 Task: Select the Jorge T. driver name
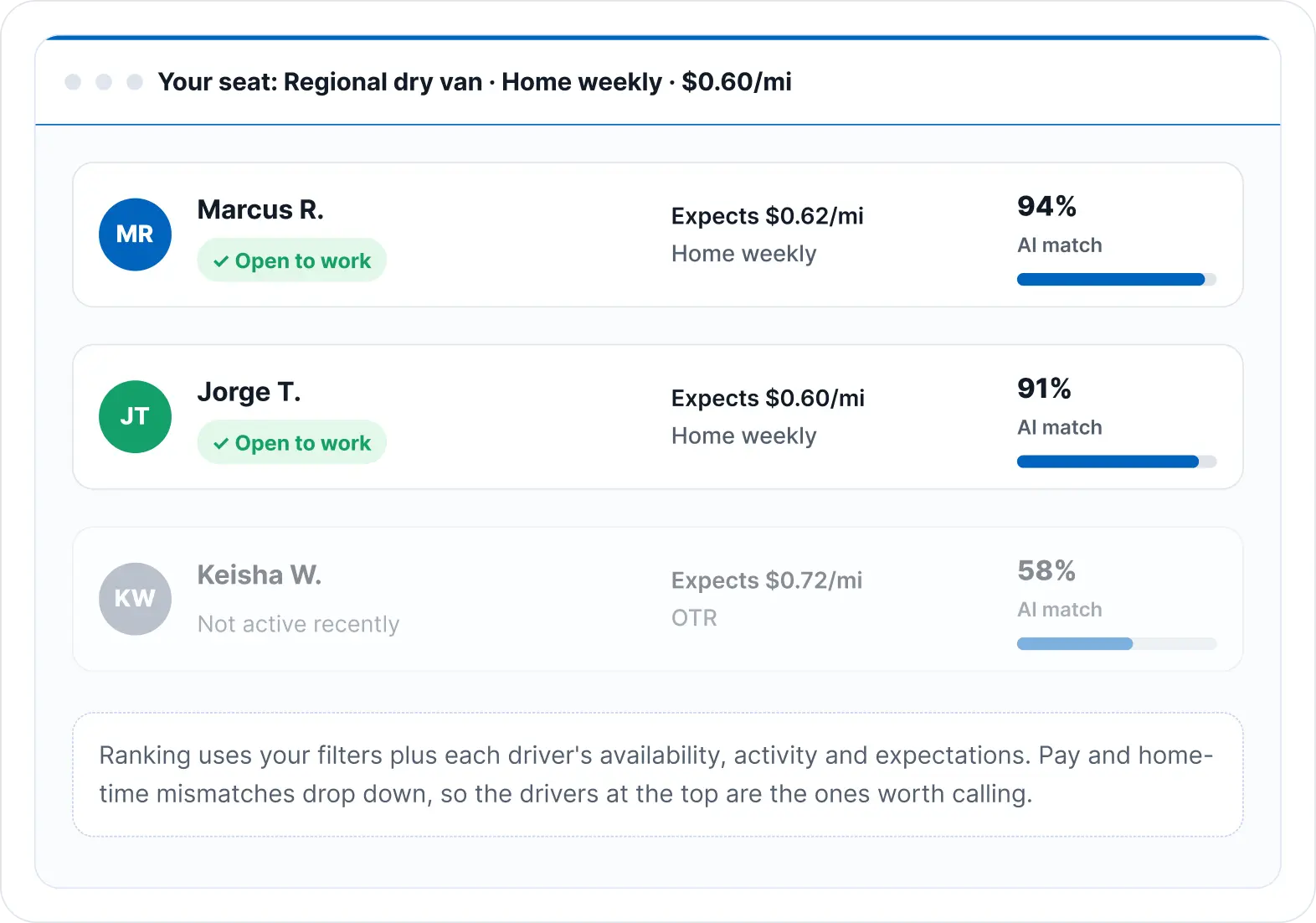point(249,392)
